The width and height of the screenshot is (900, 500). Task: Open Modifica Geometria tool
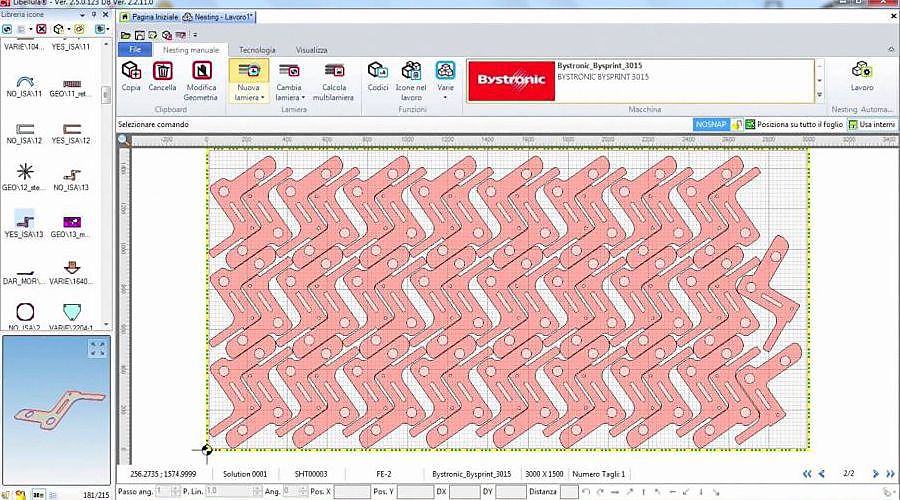pyautogui.click(x=201, y=72)
